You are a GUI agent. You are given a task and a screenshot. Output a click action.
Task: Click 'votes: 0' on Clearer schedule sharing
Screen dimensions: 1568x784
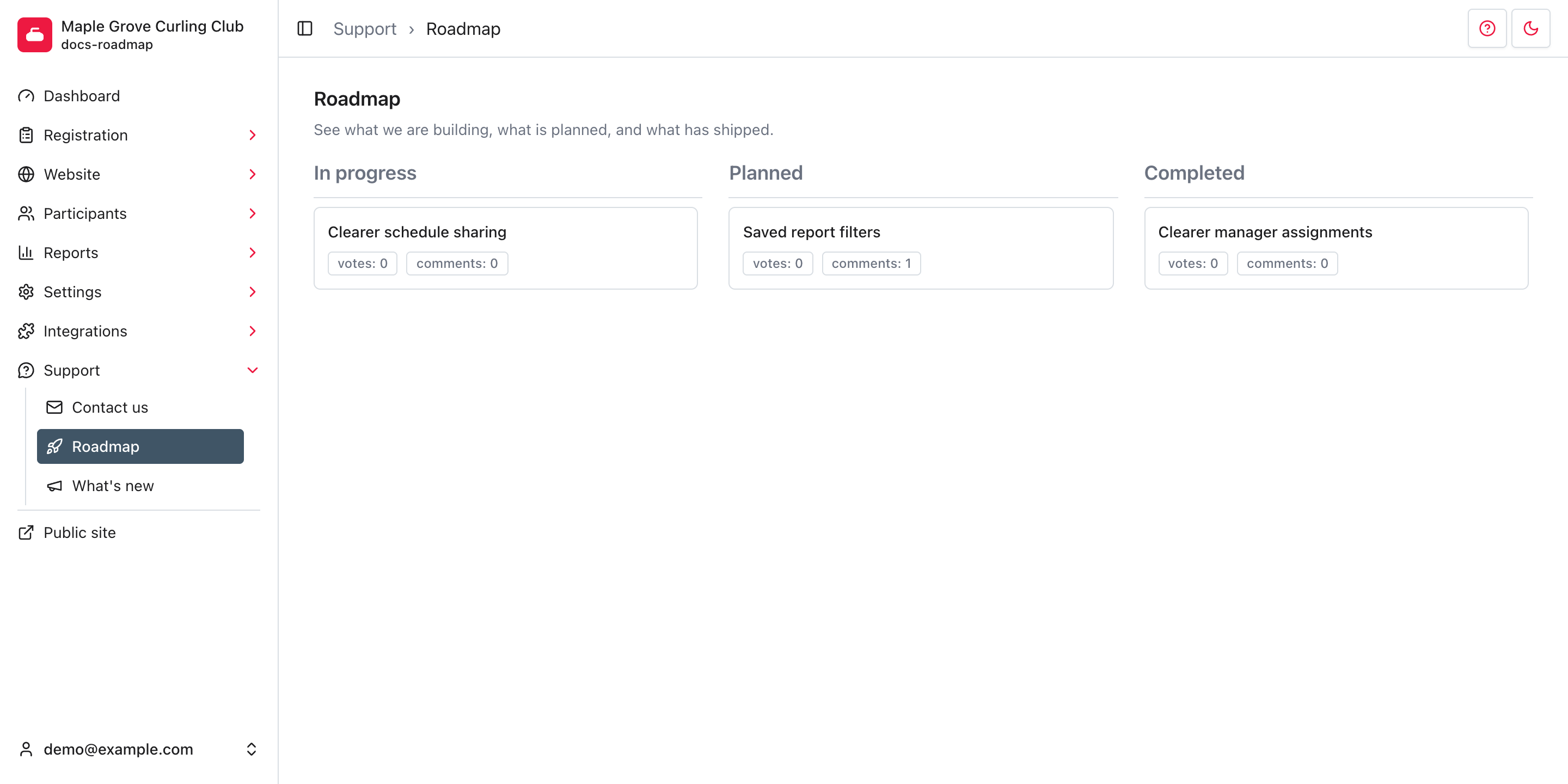(362, 264)
